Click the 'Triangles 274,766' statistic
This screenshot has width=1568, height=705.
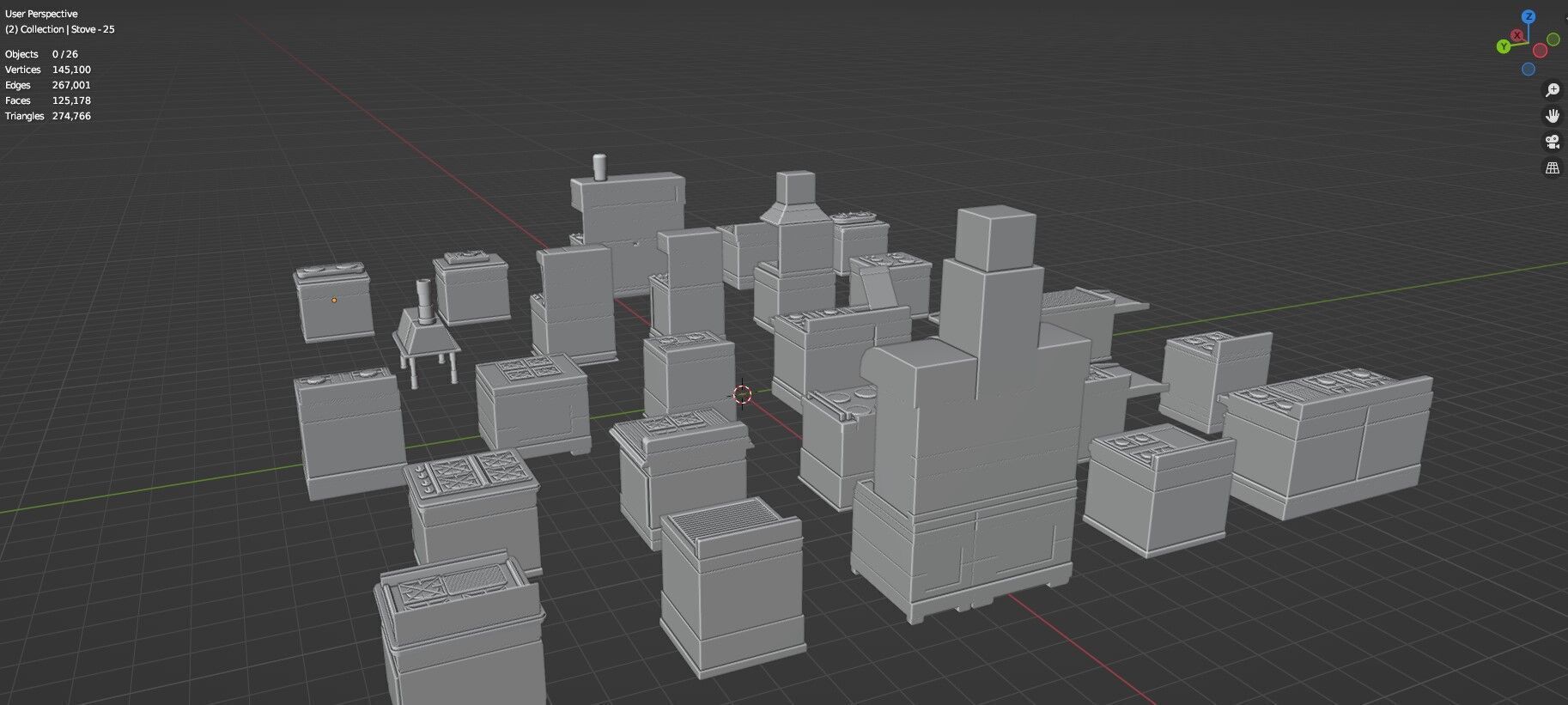48,116
